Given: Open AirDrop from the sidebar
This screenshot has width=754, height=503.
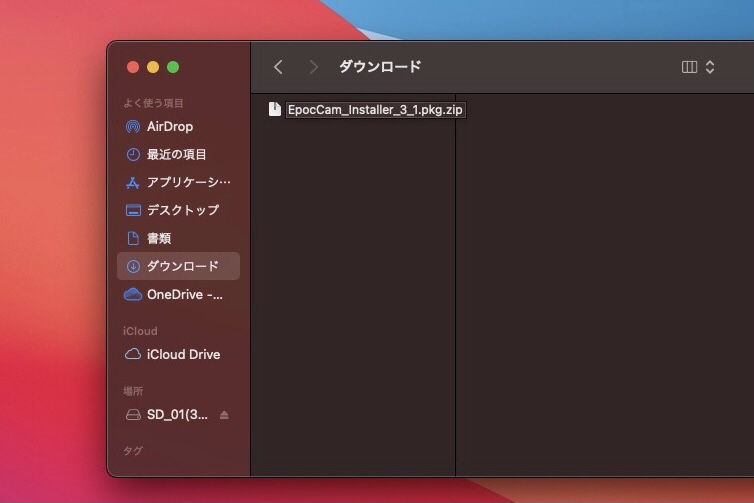Looking at the screenshot, I should (178, 126).
